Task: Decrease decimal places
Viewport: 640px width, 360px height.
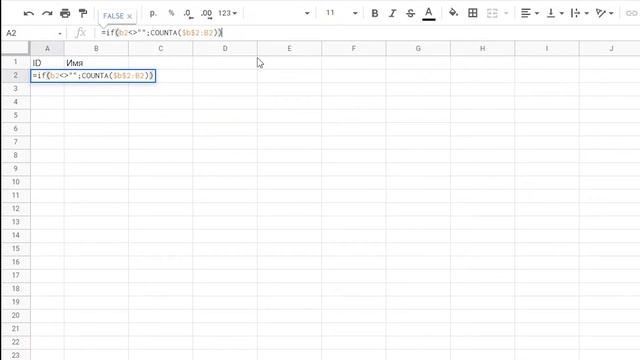Action: click(188, 13)
